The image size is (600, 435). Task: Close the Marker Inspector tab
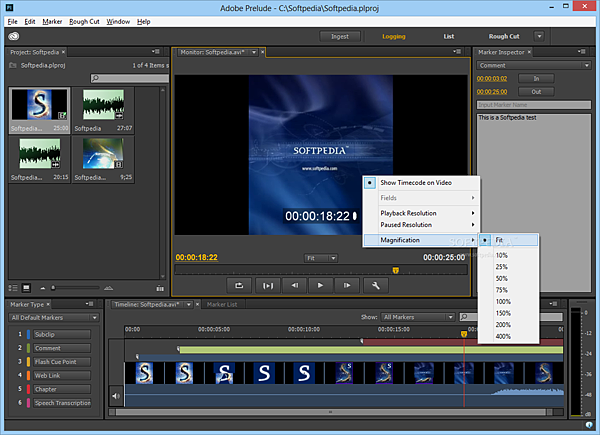pyautogui.click(x=529, y=52)
